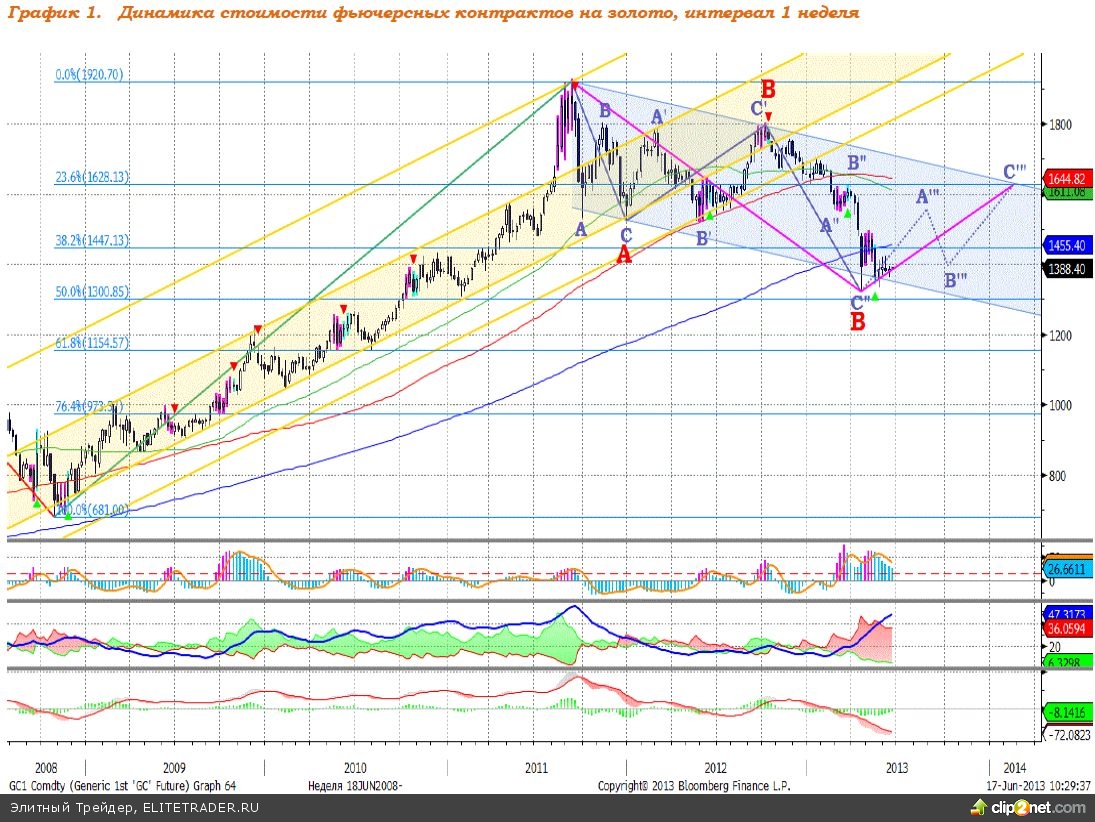This screenshot has height=822, width=1095.
Task: Click the clip2net logo icon
Action: pos(978,806)
